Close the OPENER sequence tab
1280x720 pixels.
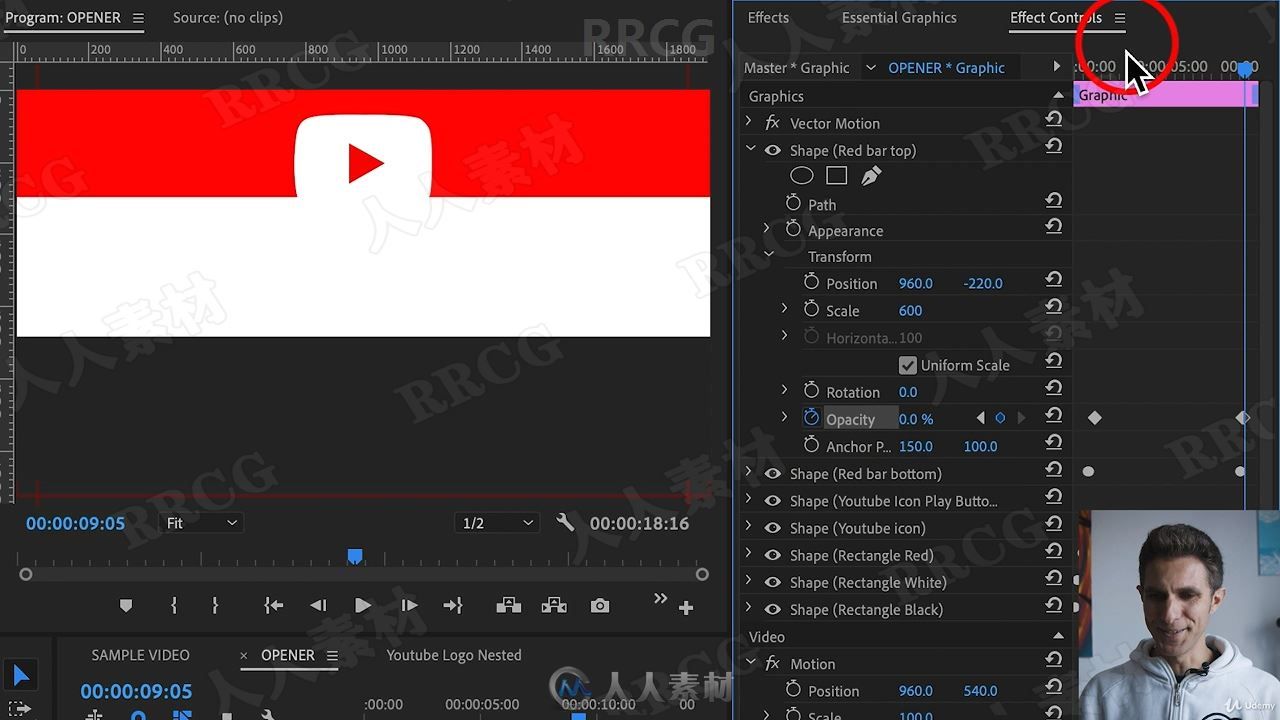(243, 656)
